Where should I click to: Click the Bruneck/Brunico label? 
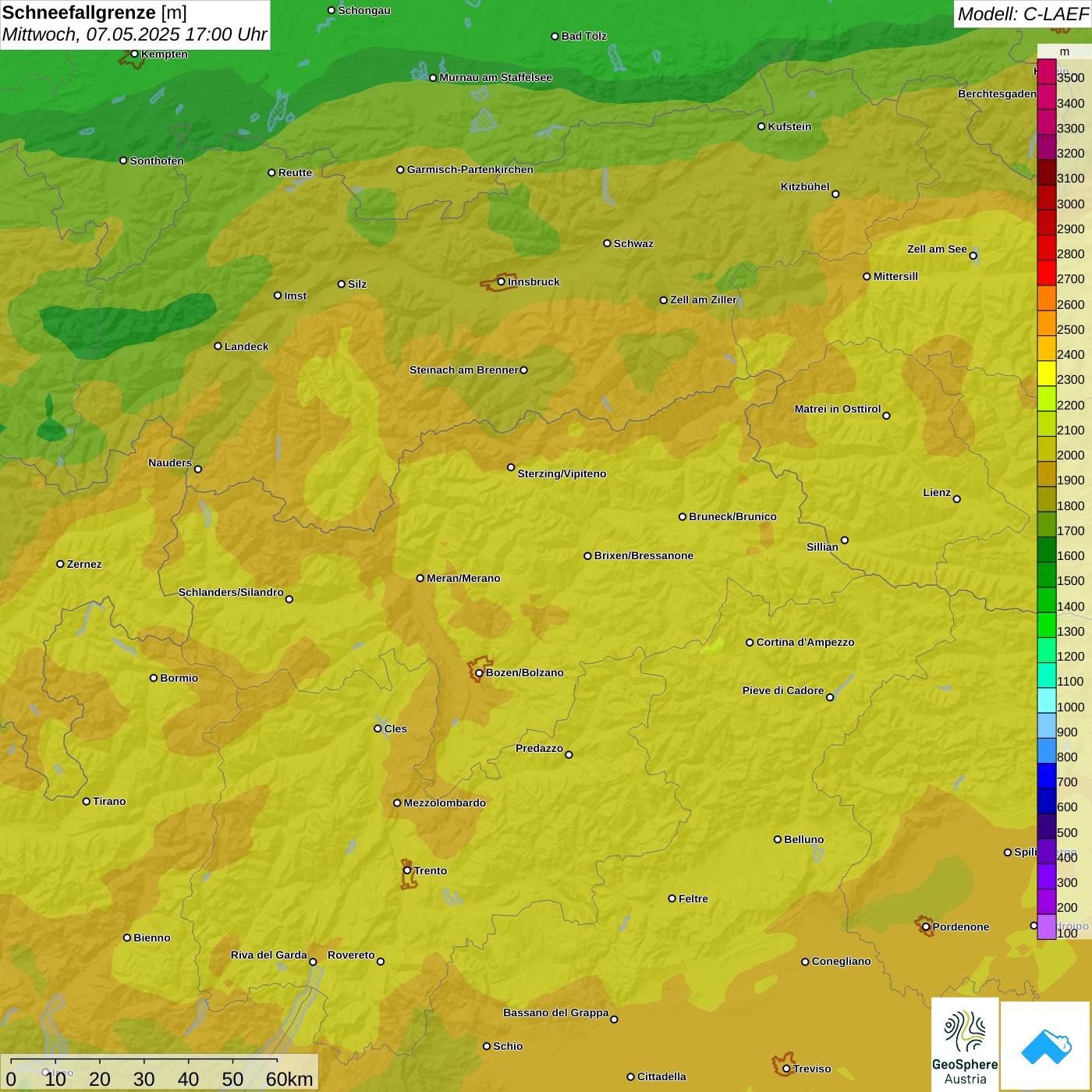pos(732,516)
